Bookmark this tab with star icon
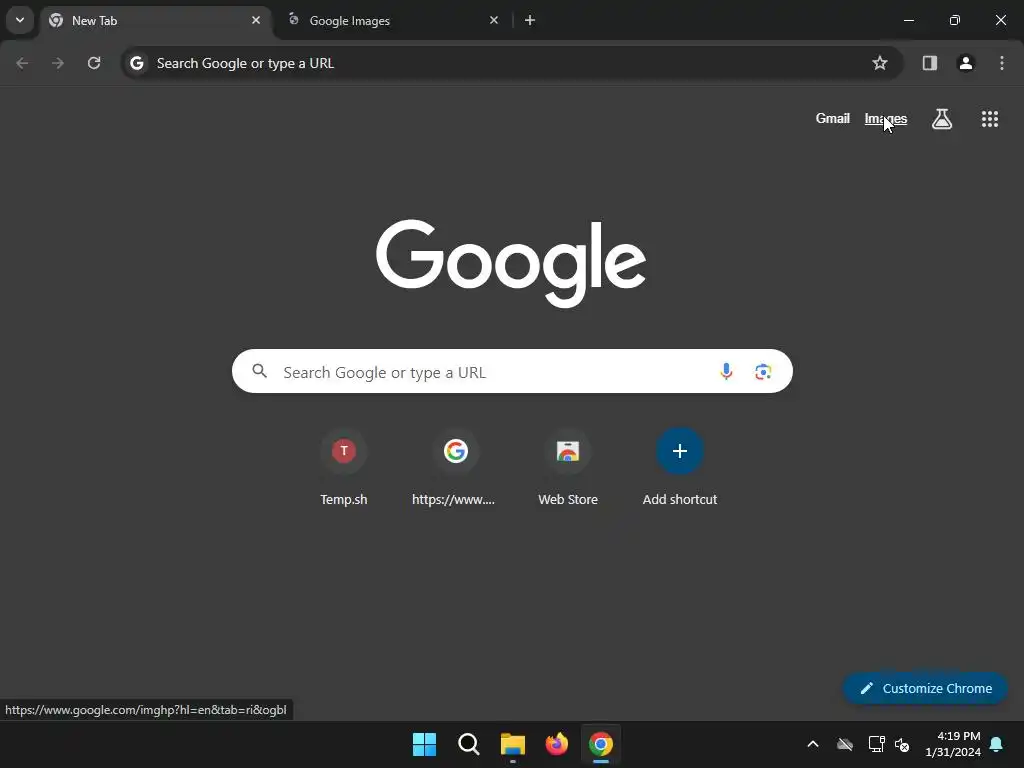1024x768 pixels. coord(880,63)
